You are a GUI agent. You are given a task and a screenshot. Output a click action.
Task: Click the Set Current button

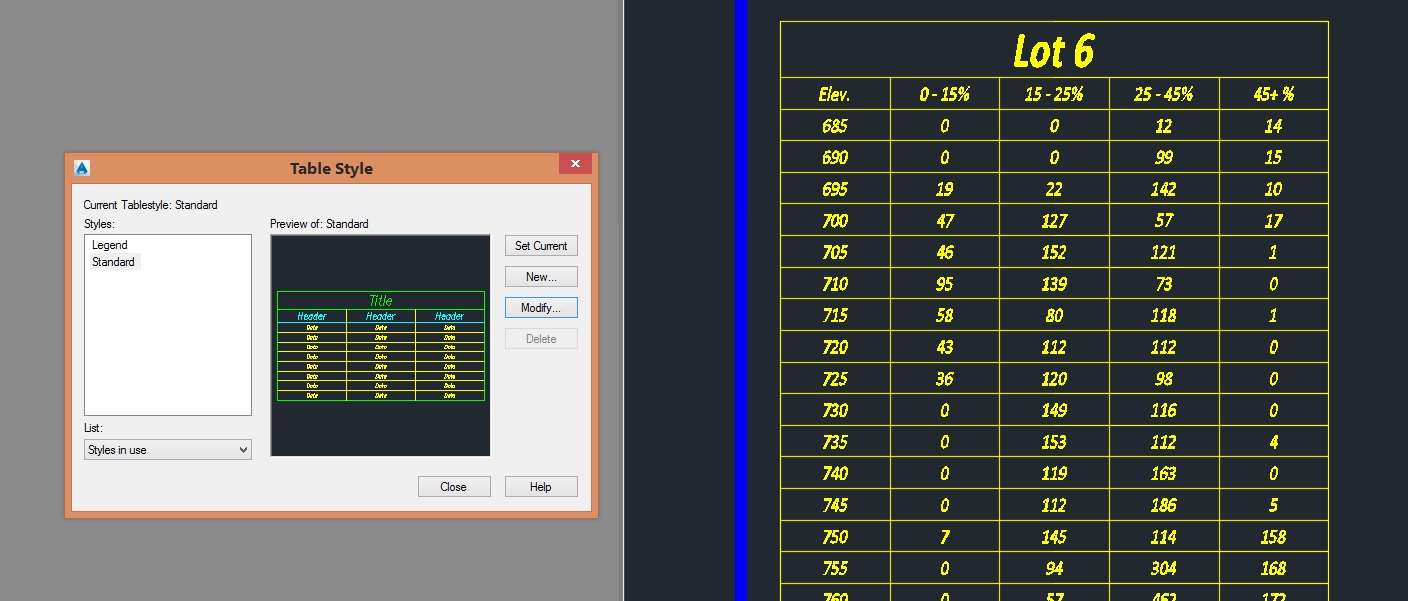pos(541,246)
